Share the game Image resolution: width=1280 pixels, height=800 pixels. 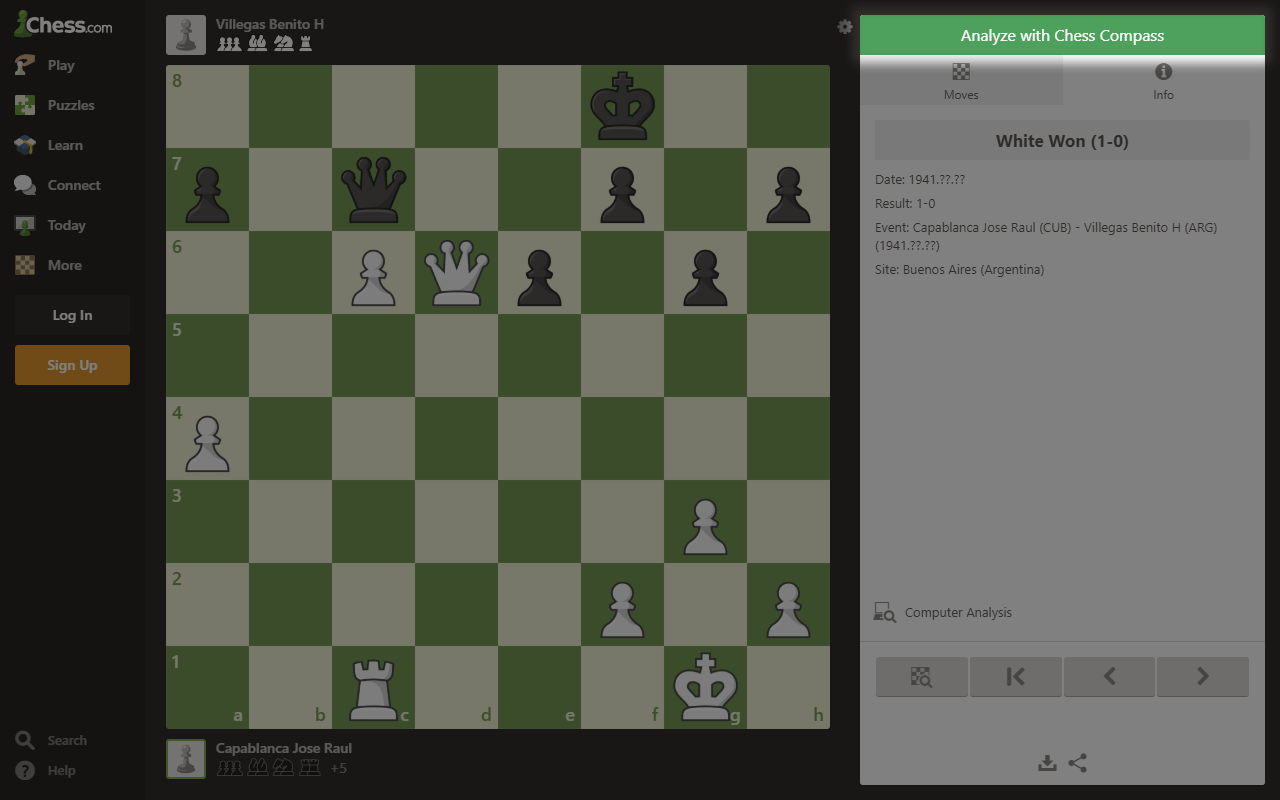(1078, 762)
